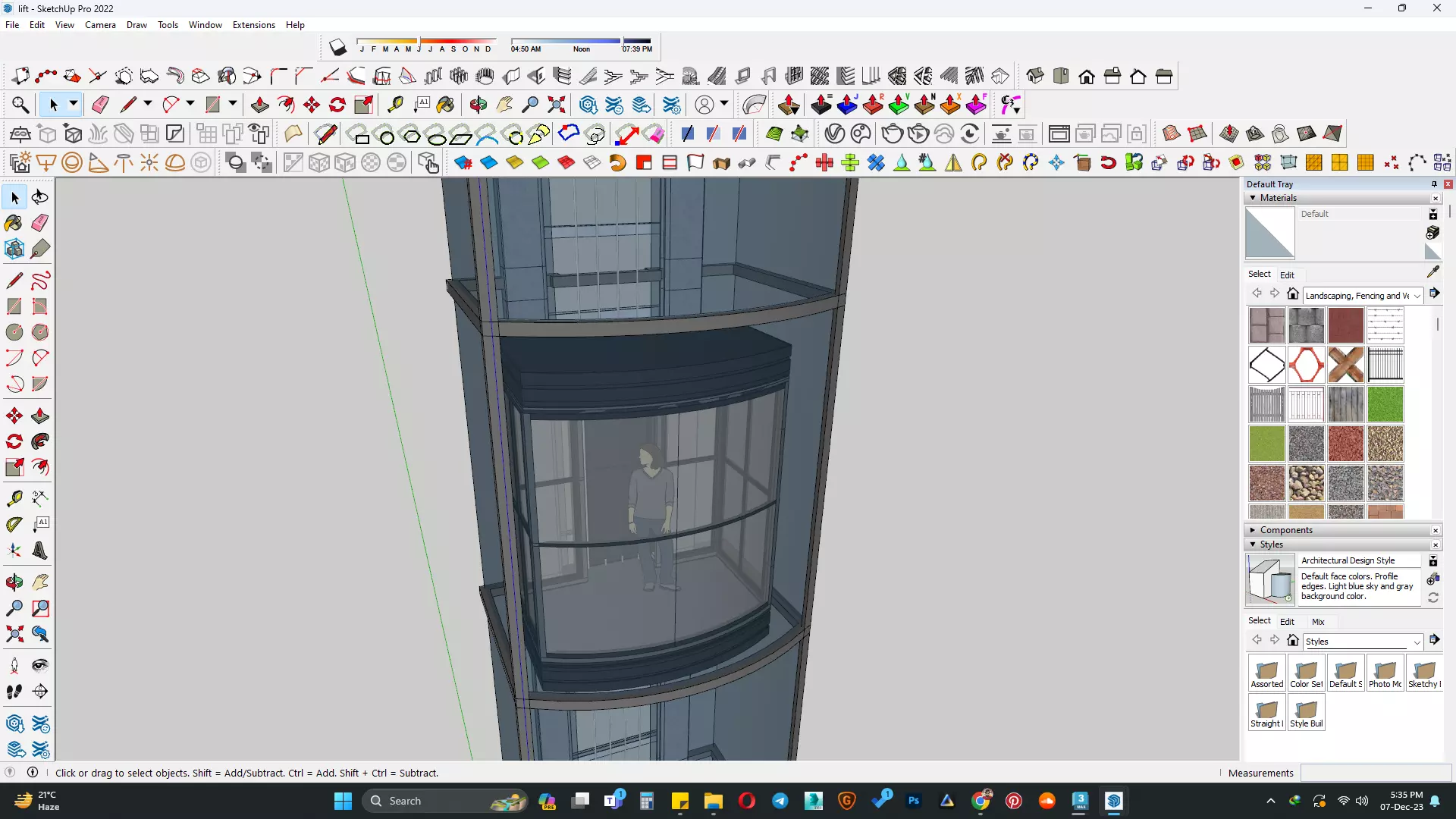Toggle Show/Hide Shadows button
The width and height of the screenshot is (1456, 819).
(x=338, y=49)
